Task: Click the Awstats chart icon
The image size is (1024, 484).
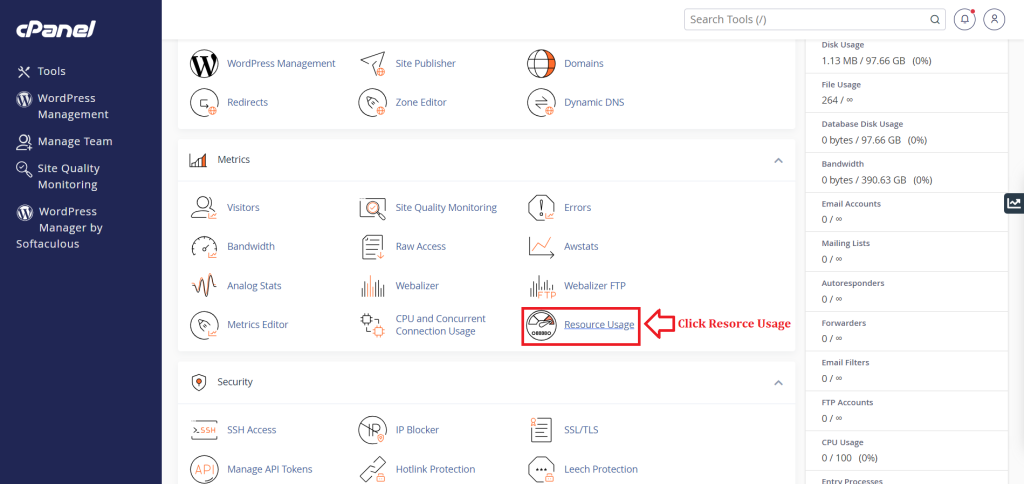Action: coord(541,247)
